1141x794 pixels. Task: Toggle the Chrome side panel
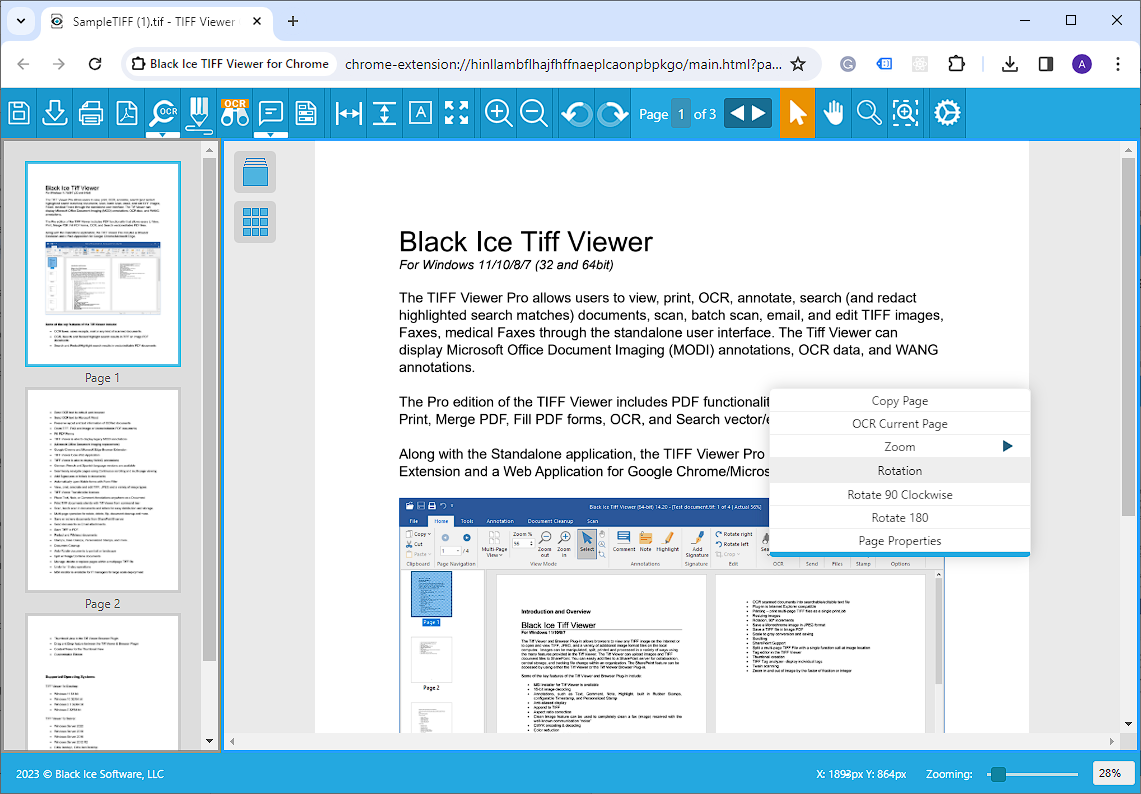click(x=1046, y=64)
